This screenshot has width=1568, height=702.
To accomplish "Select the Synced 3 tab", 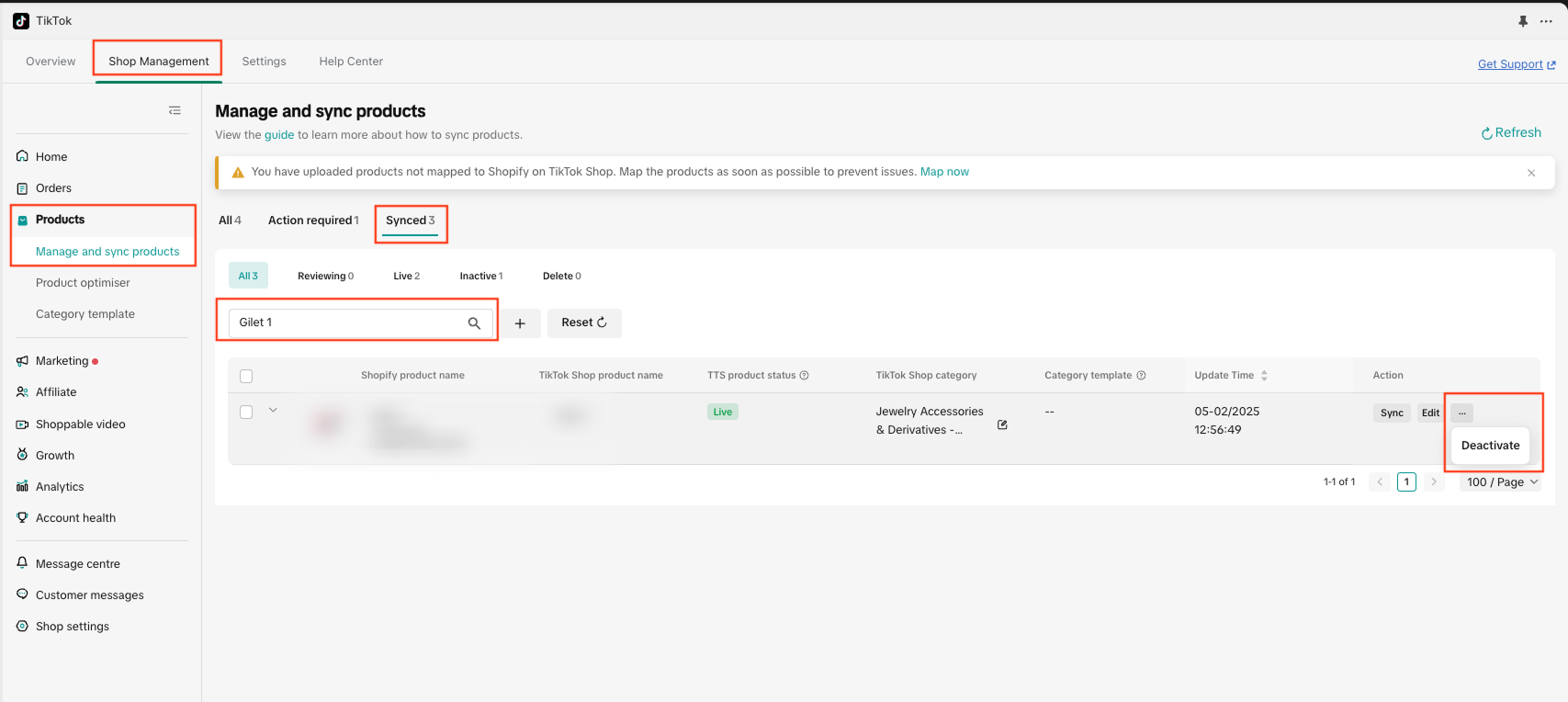I will pyautogui.click(x=411, y=221).
